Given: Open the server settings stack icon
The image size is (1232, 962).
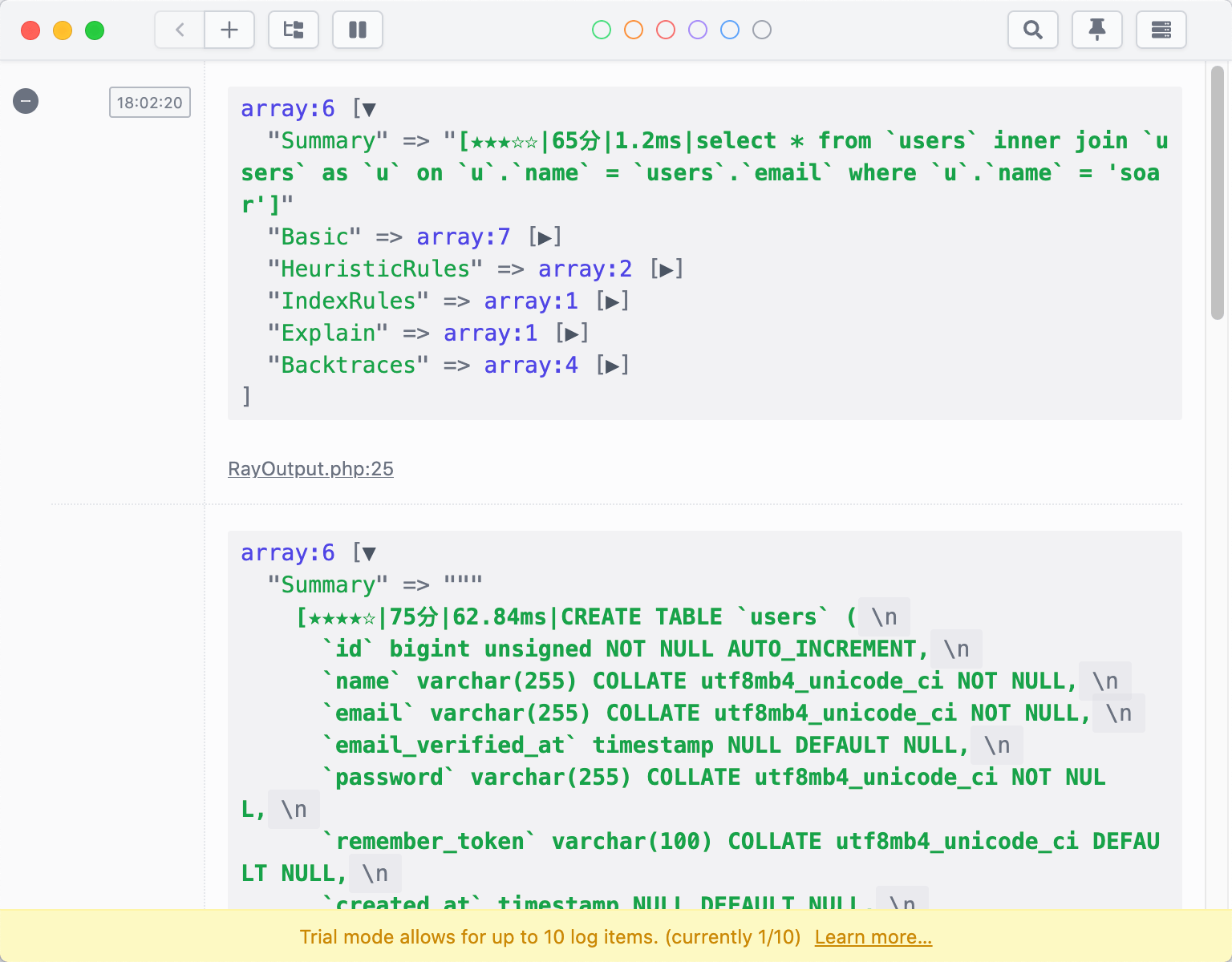Looking at the screenshot, I should pos(1161,30).
